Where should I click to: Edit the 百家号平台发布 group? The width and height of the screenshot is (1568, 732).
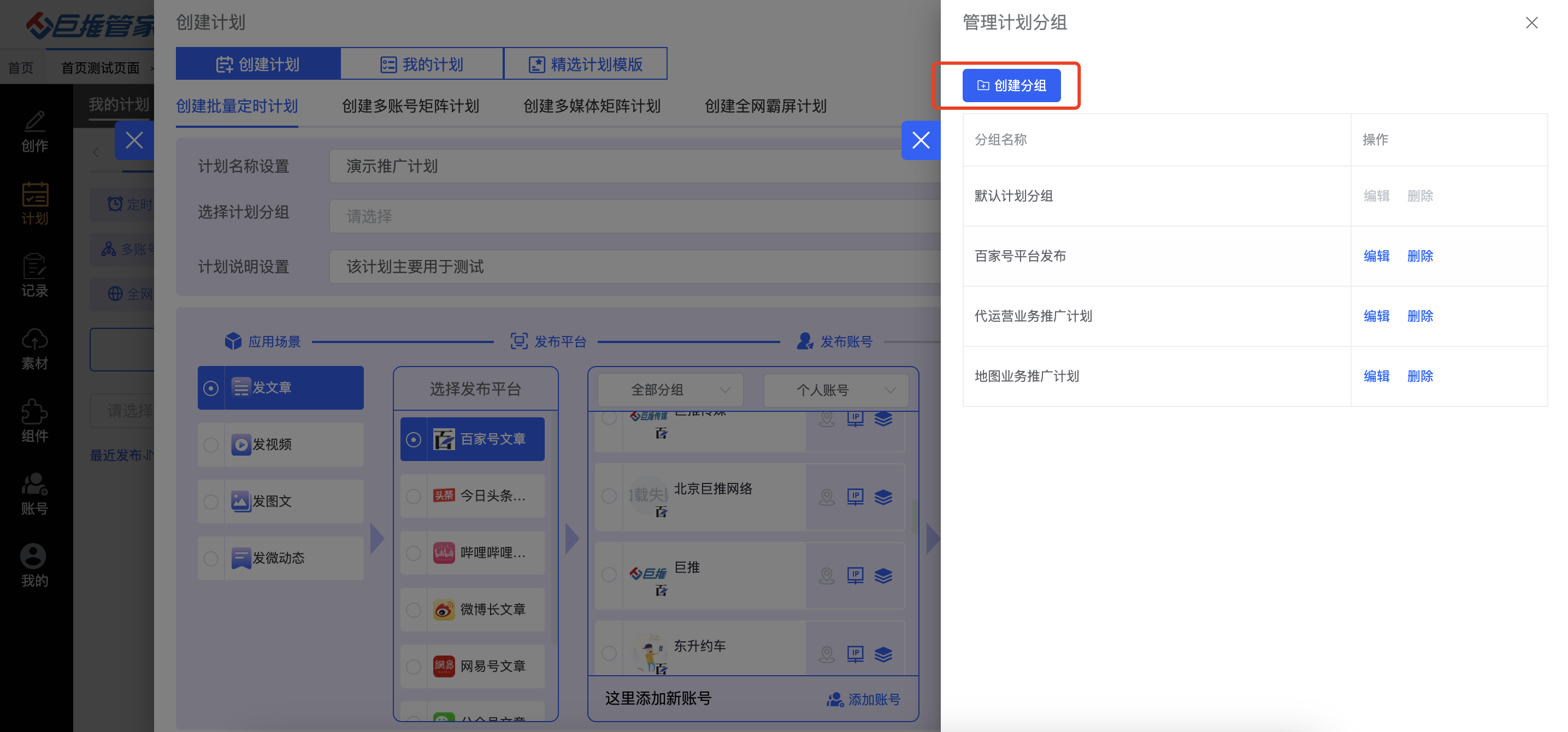tap(1376, 256)
